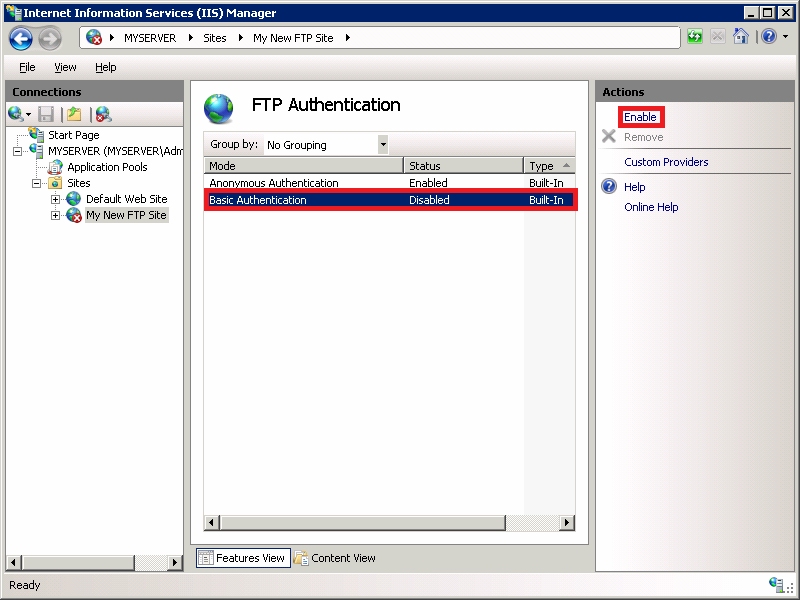
Task: Click the Default Web Site globe icon
Action: (x=73, y=199)
